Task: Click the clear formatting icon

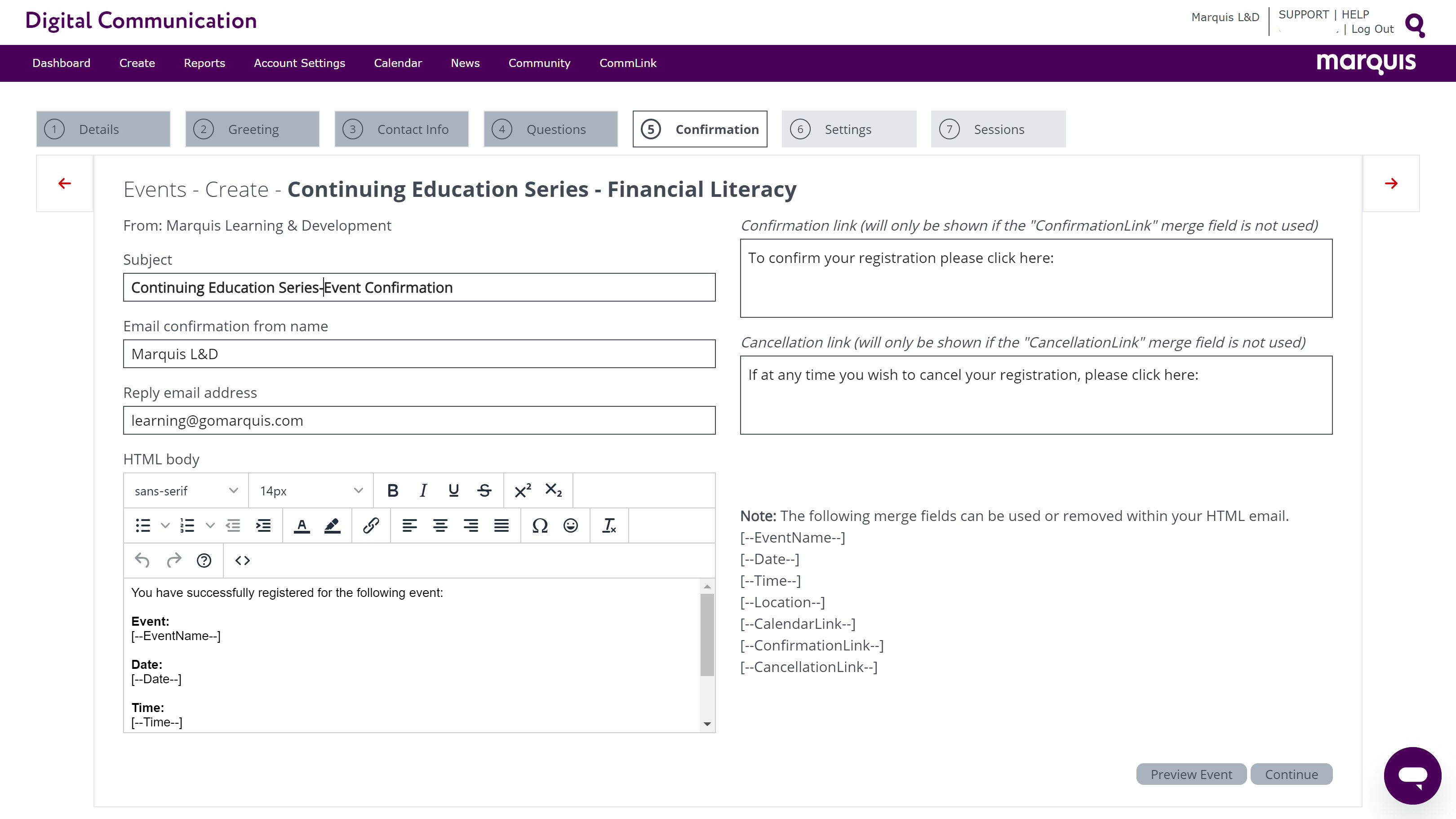Action: (609, 525)
